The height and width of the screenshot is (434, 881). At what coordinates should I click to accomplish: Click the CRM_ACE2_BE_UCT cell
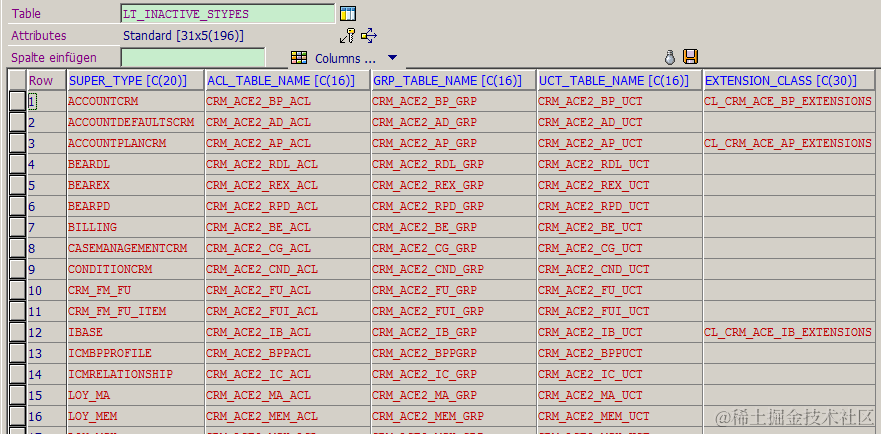click(619, 227)
